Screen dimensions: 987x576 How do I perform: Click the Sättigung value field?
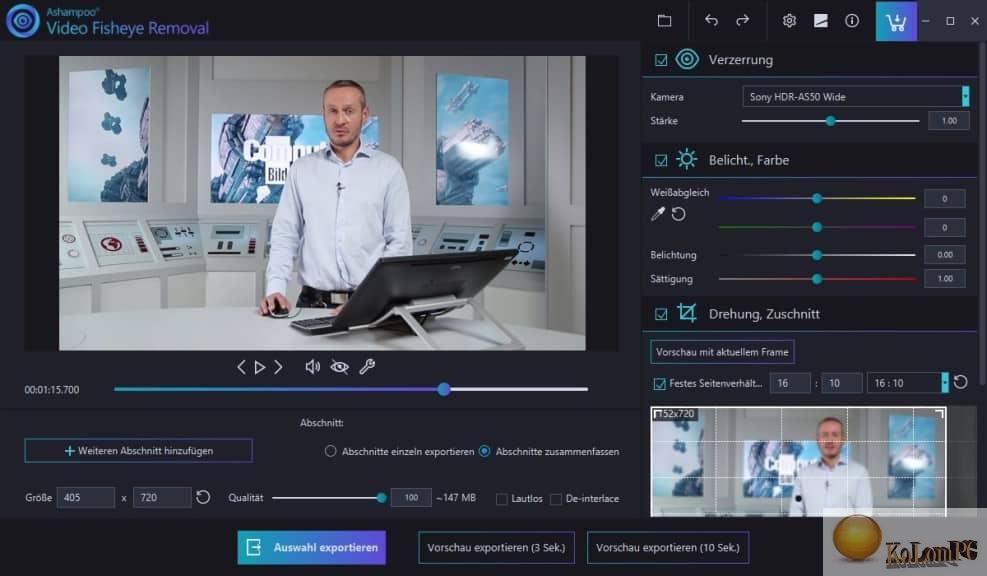pos(944,278)
